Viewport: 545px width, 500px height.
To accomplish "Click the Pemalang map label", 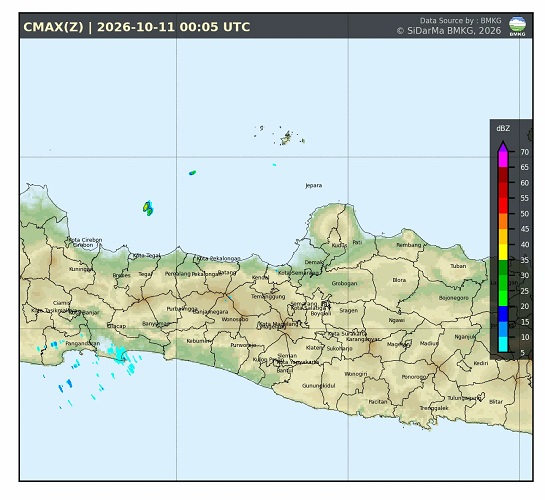I will click(x=177, y=274).
